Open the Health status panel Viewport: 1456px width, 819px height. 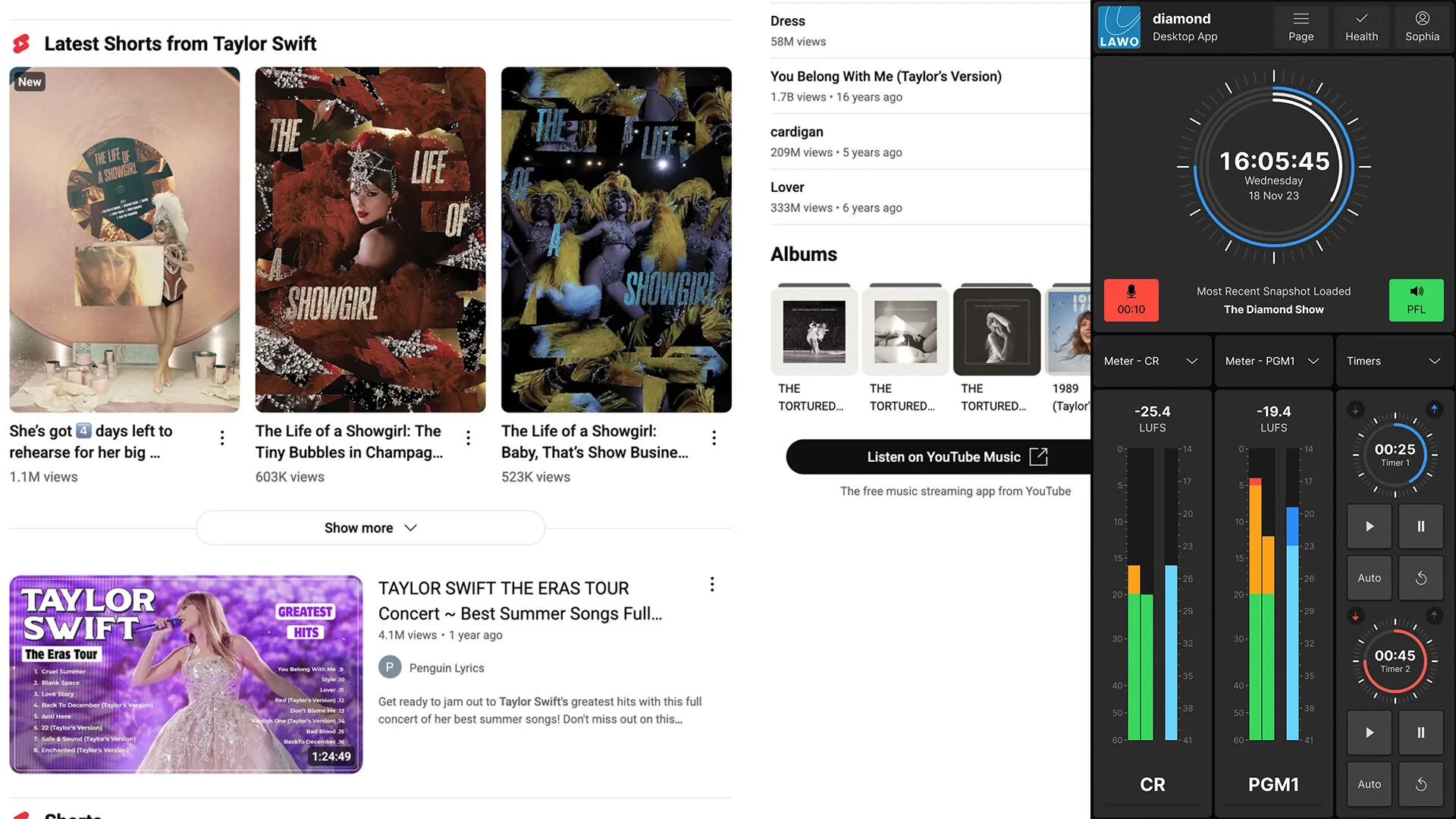[x=1361, y=27]
